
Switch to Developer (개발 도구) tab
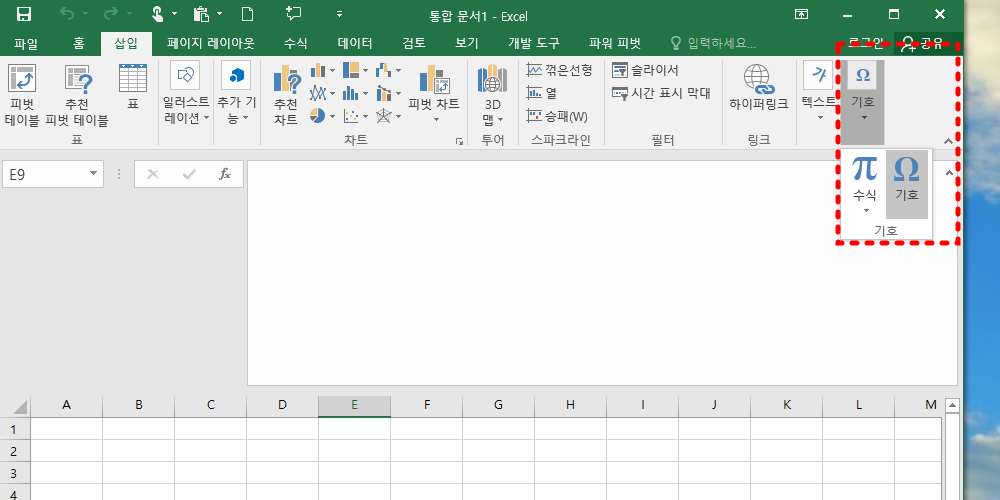(533, 43)
